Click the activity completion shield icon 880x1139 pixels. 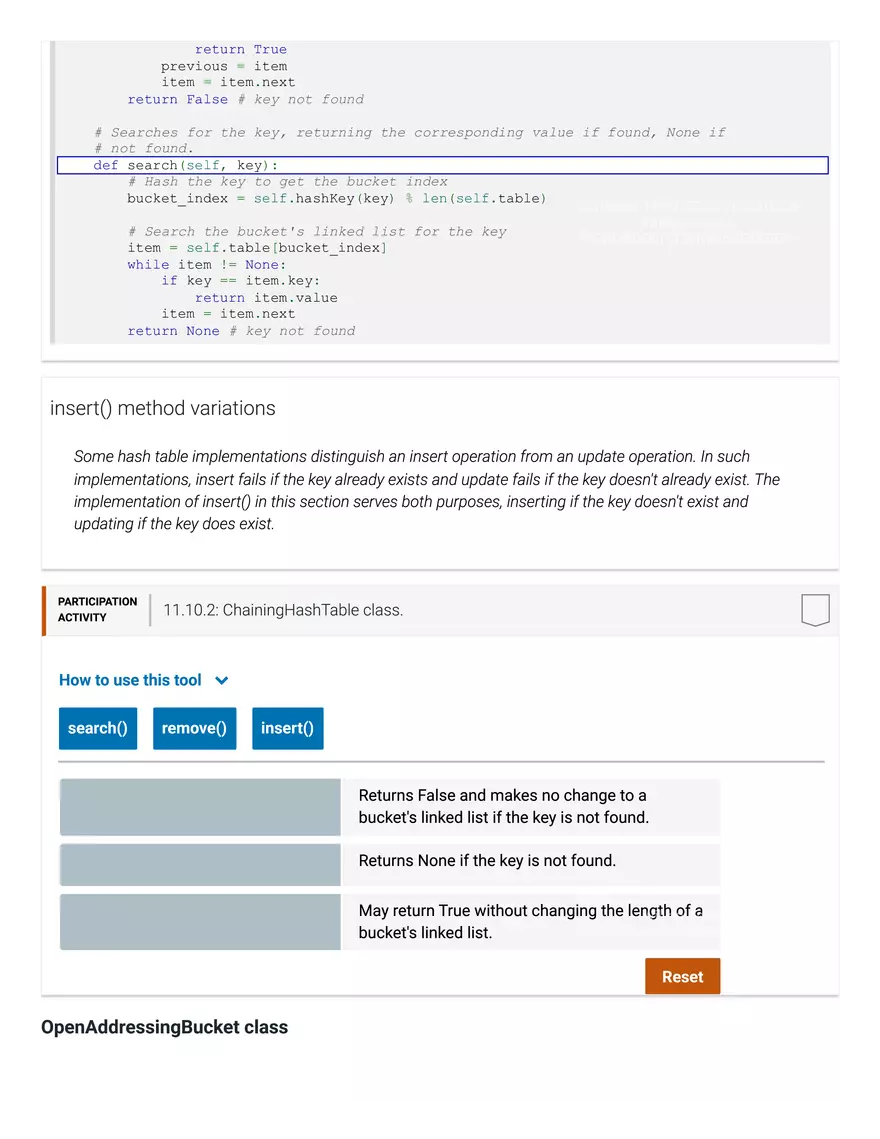point(816,609)
